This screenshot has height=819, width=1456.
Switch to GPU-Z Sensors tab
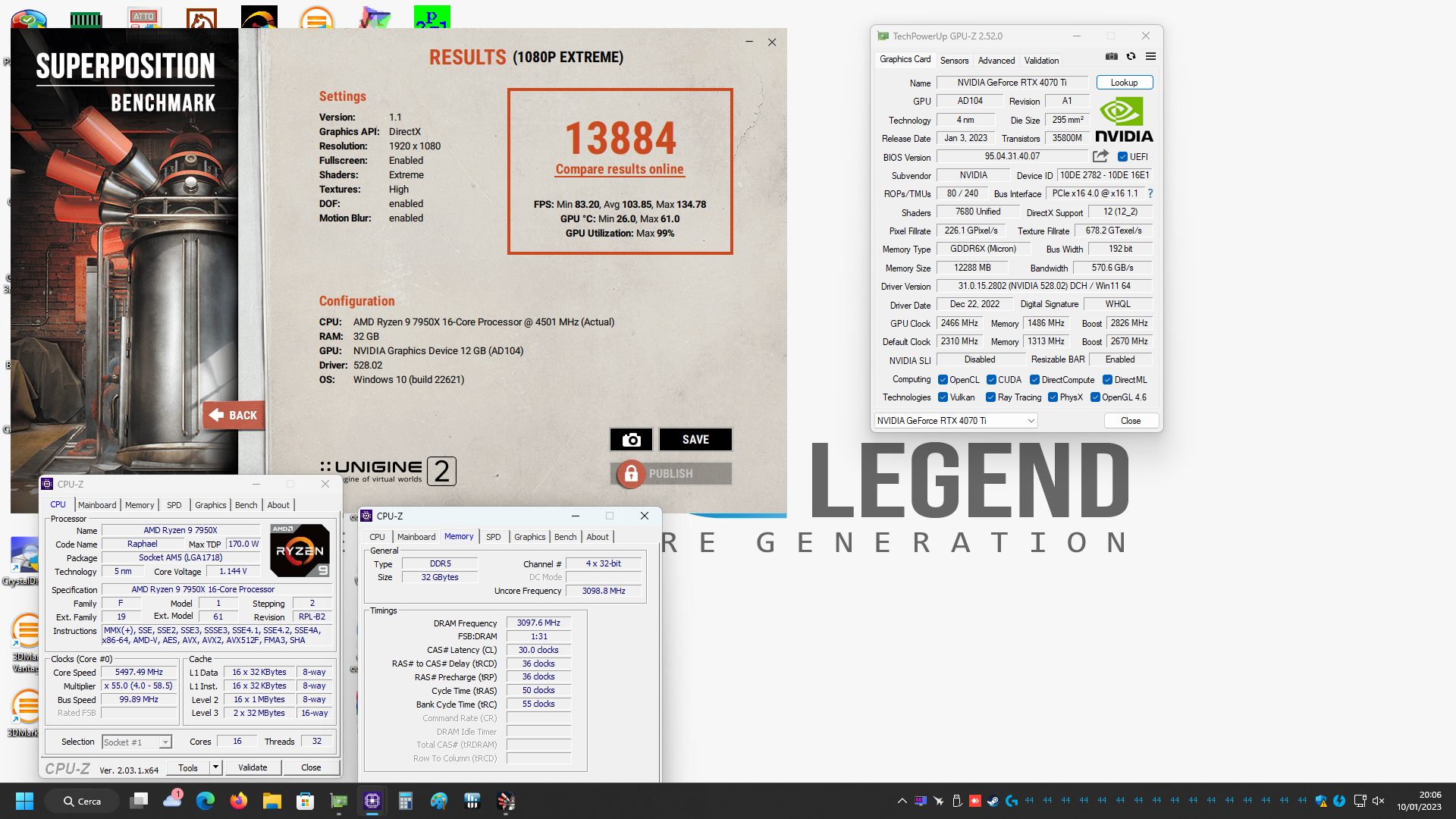[x=954, y=61]
